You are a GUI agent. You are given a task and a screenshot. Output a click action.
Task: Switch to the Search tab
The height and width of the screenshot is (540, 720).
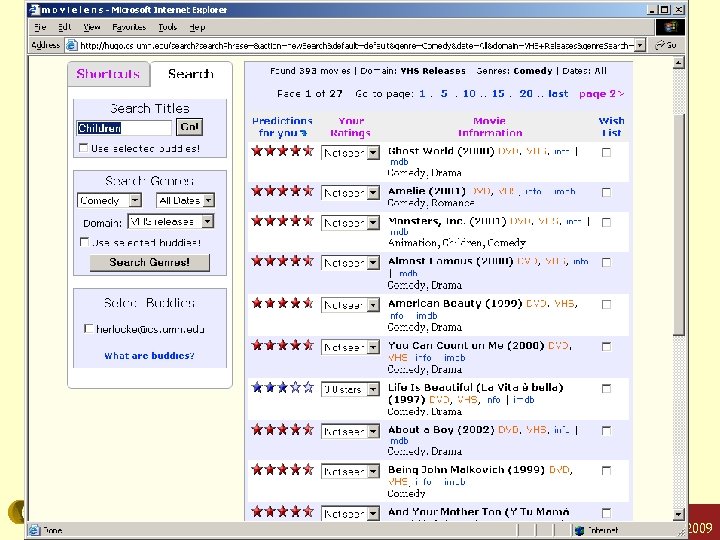pyautogui.click(x=191, y=74)
